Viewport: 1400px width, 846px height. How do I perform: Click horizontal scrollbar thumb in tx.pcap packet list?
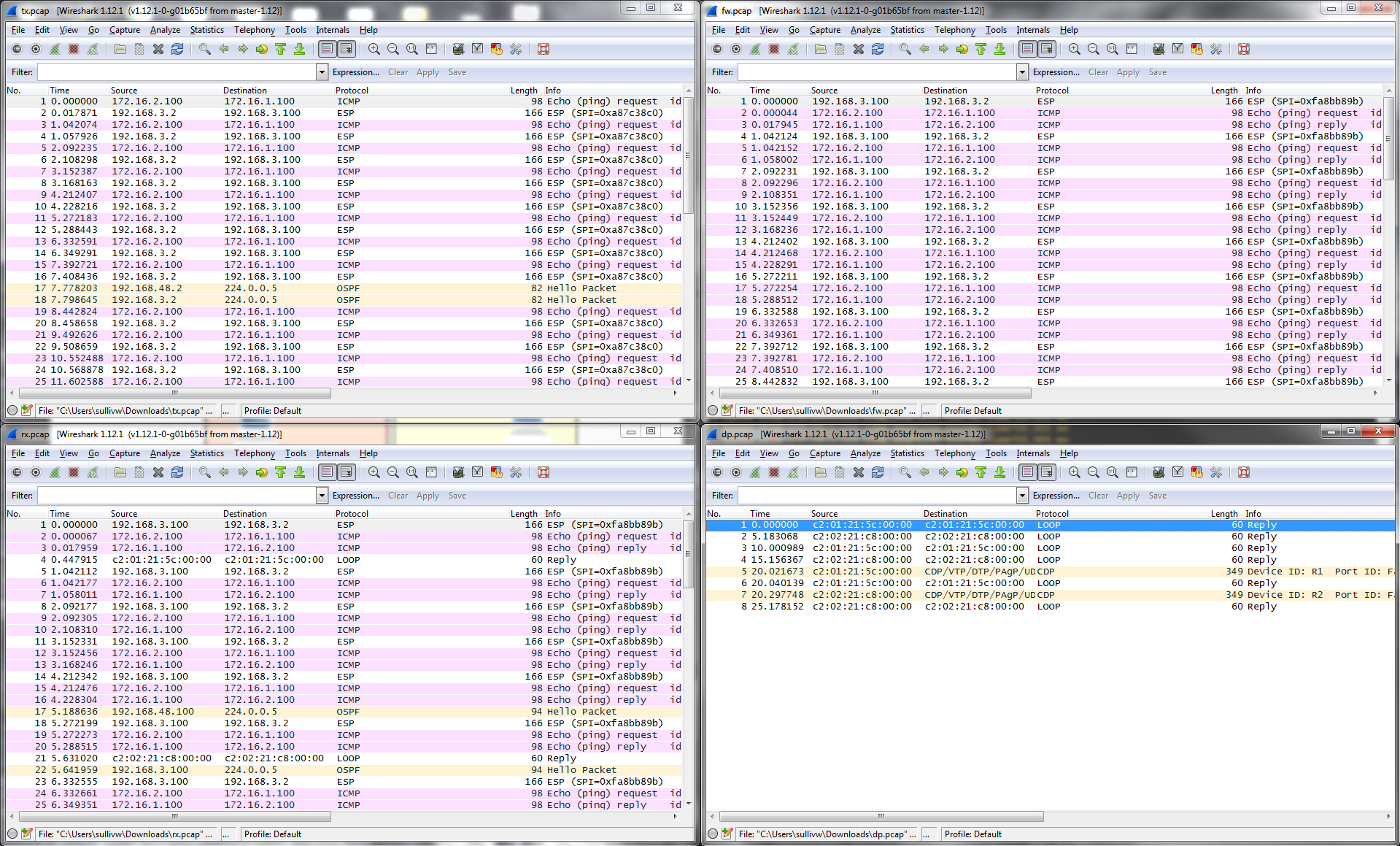[175, 393]
